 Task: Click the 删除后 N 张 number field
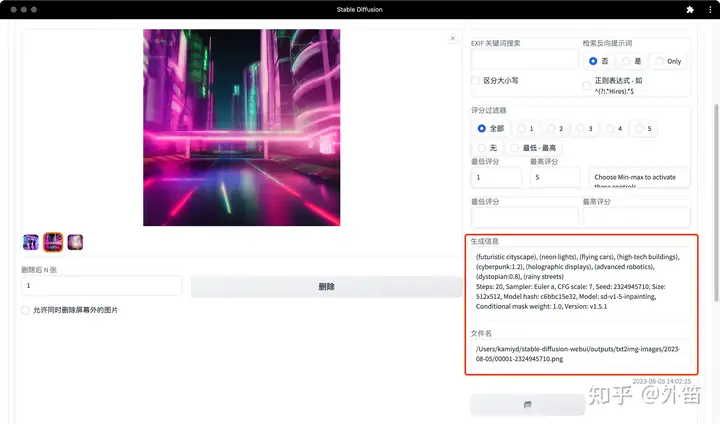[x=102, y=286]
